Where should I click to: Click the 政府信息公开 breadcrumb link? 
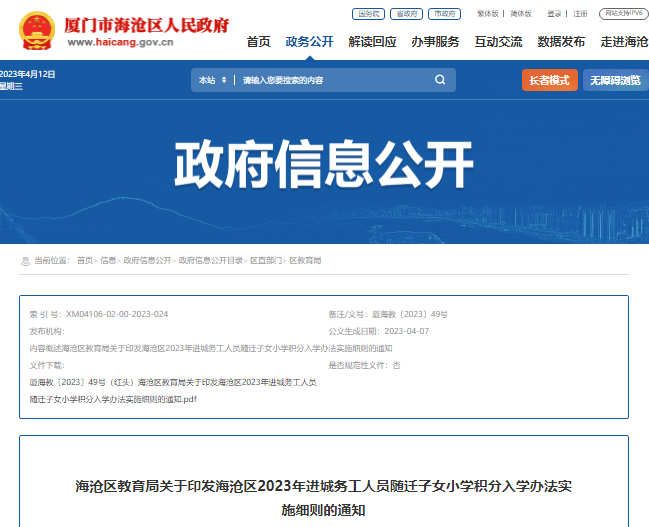click(147, 260)
